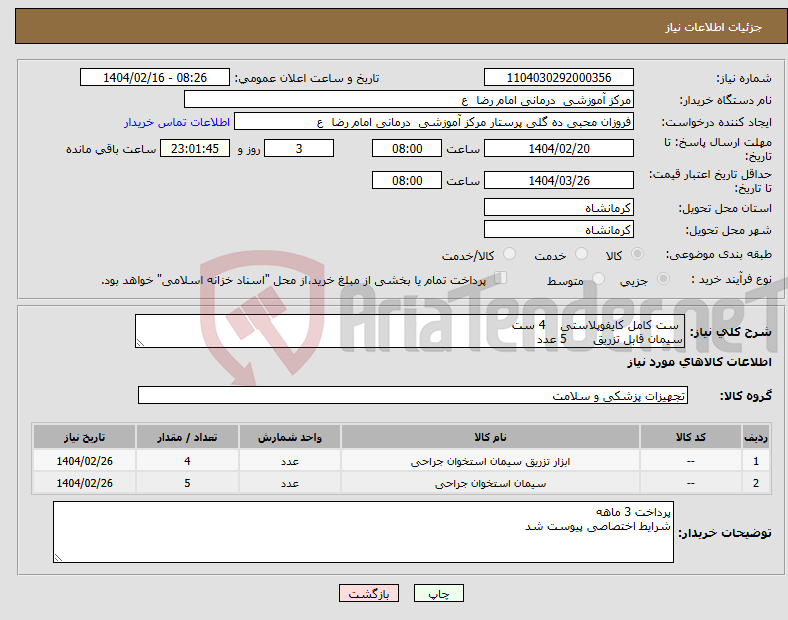
Task: Select the جزیی purchase type radio
Action: click(663, 278)
